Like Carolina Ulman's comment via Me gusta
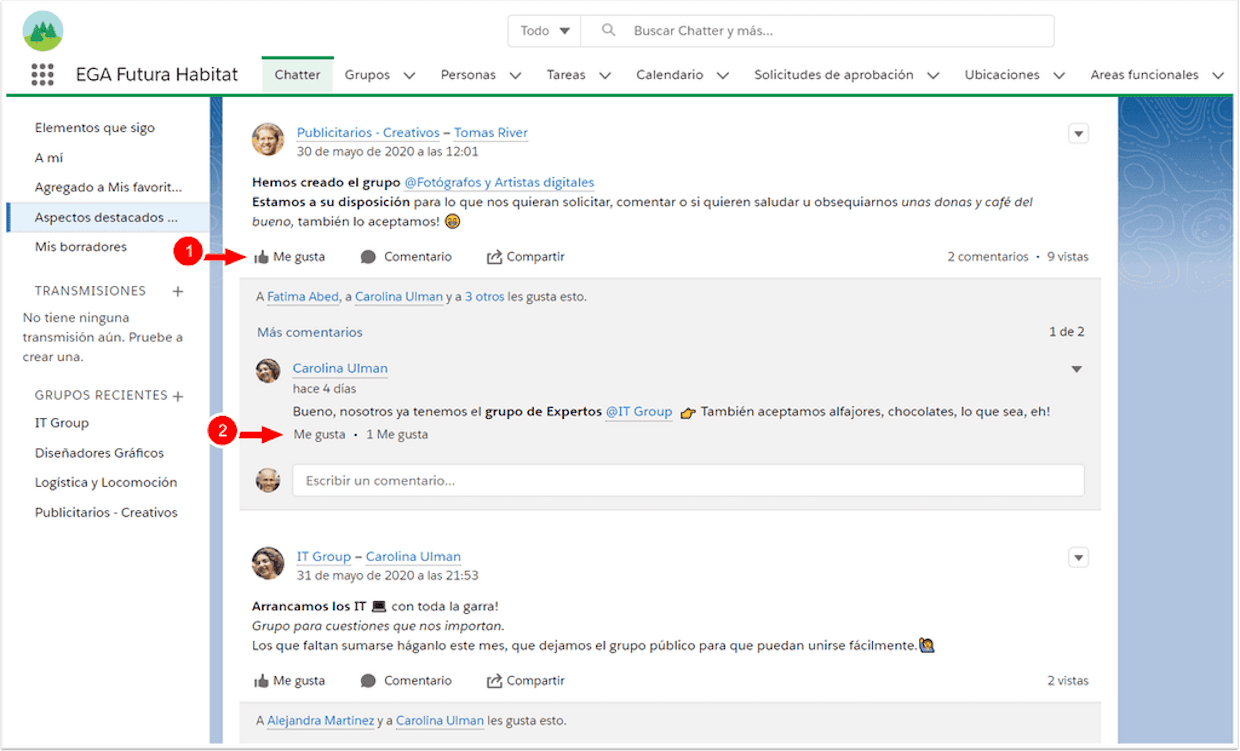 tap(319, 435)
